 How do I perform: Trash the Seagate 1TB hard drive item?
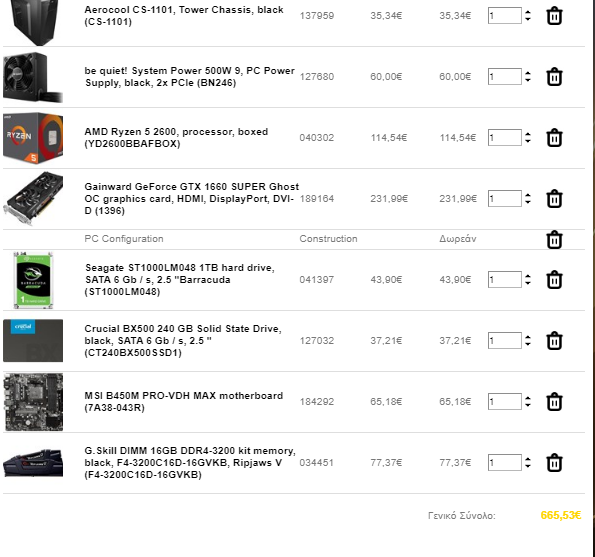[x=554, y=280]
